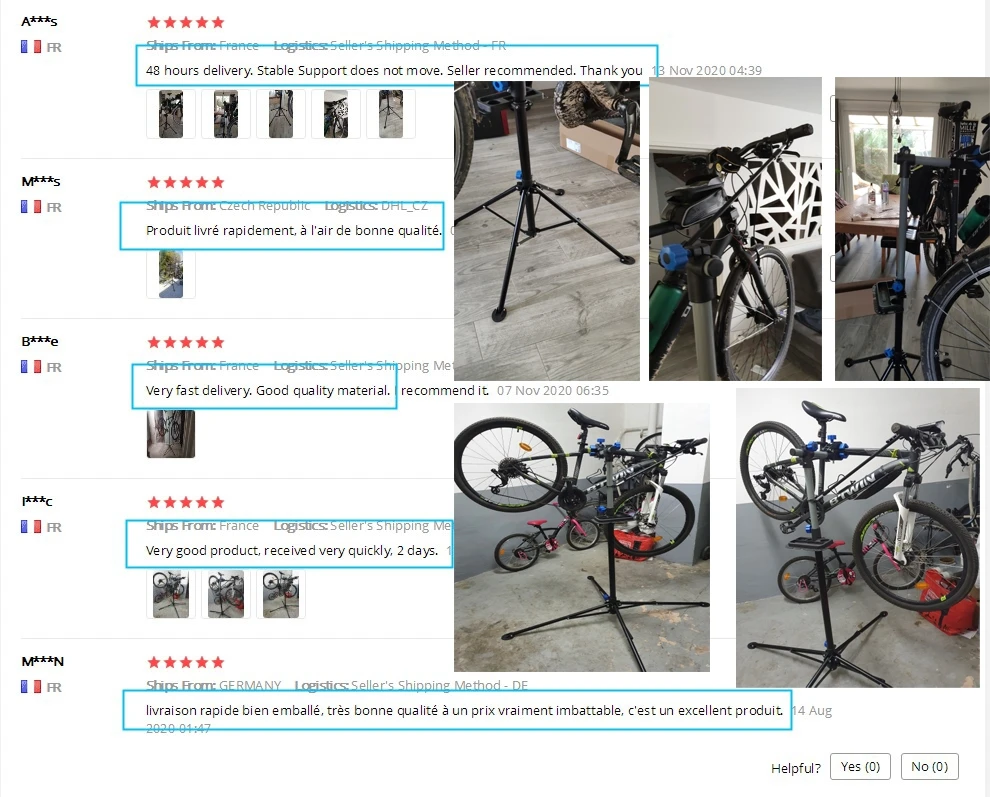Open third thumbnail in I***c review
The width and height of the screenshot is (990, 797).
[x=281, y=594]
